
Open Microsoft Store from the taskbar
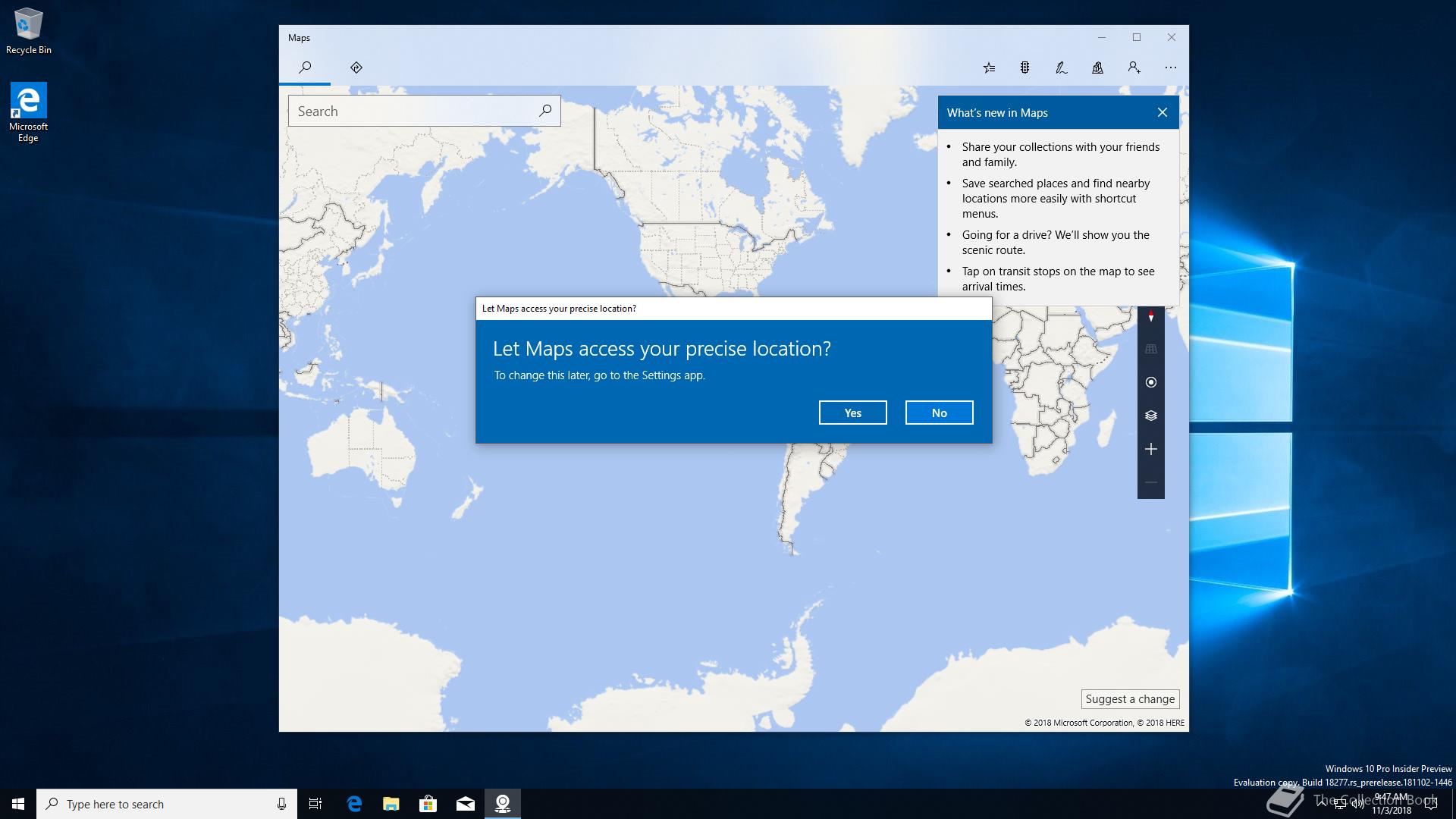tap(428, 804)
